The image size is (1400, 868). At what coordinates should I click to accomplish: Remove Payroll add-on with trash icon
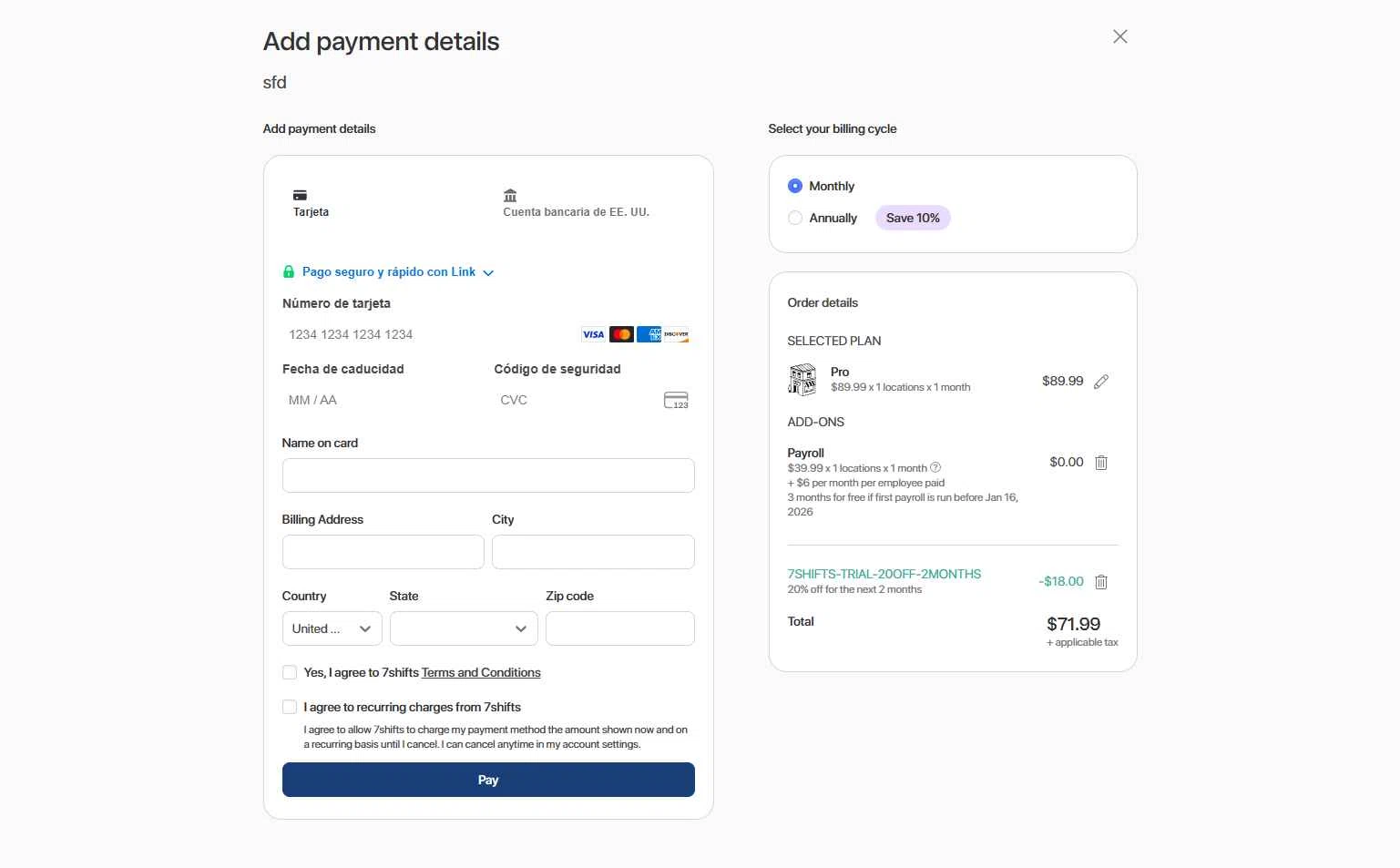tap(1101, 463)
